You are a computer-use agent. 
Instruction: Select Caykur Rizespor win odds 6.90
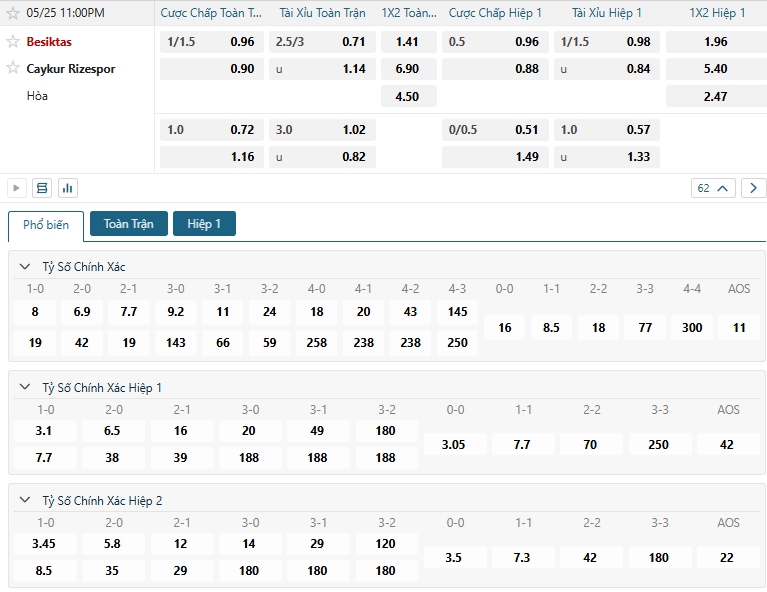(407, 69)
